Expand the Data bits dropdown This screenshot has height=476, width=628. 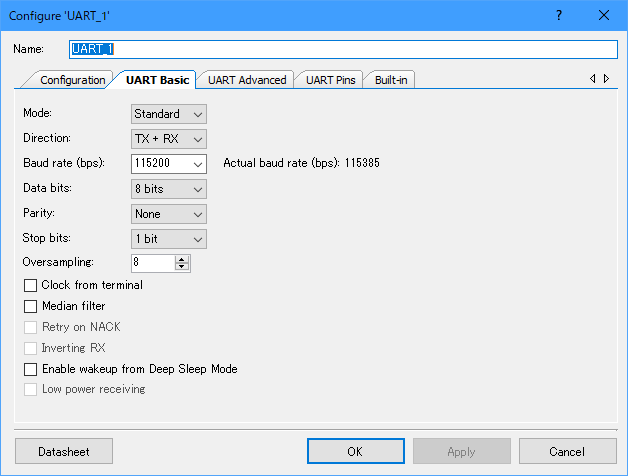coord(168,188)
